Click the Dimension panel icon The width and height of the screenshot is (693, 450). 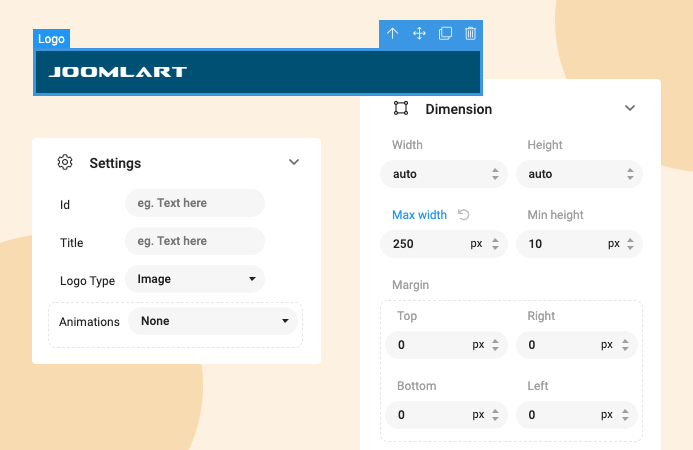(401, 108)
